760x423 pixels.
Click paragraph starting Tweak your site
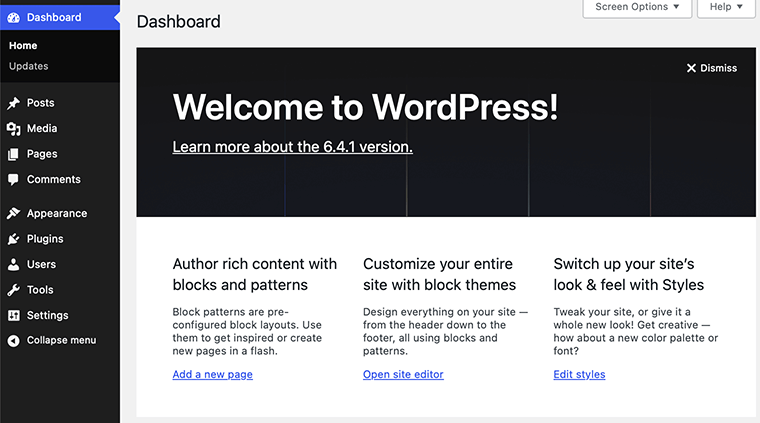[x=636, y=331]
